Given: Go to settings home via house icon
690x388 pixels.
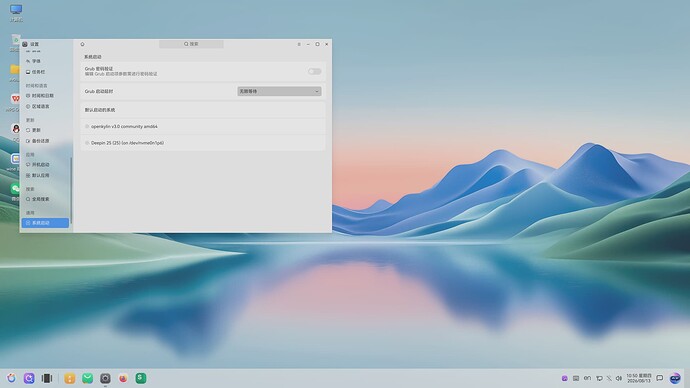Looking at the screenshot, I should 82,44.
